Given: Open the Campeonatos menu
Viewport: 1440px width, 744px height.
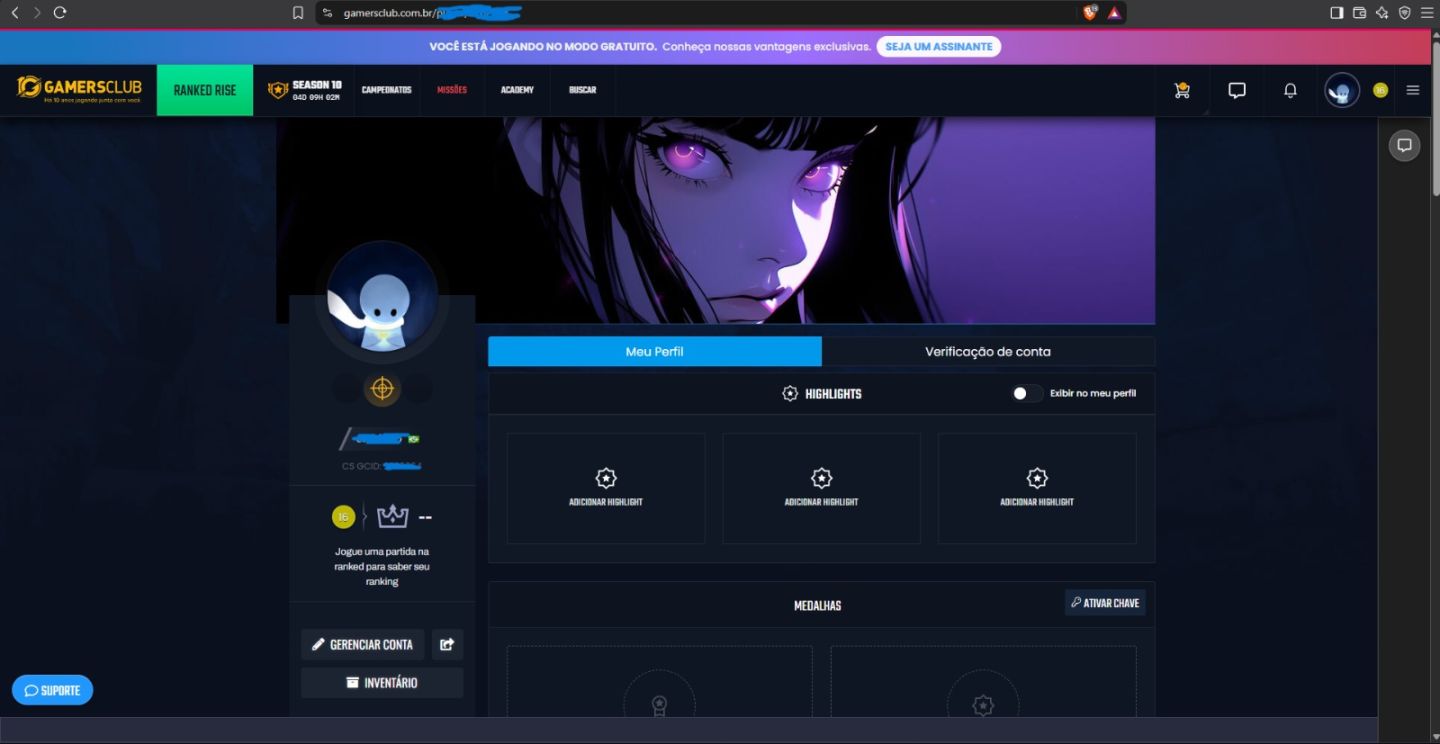Looking at the screenshot, I should tap(387, 90).
